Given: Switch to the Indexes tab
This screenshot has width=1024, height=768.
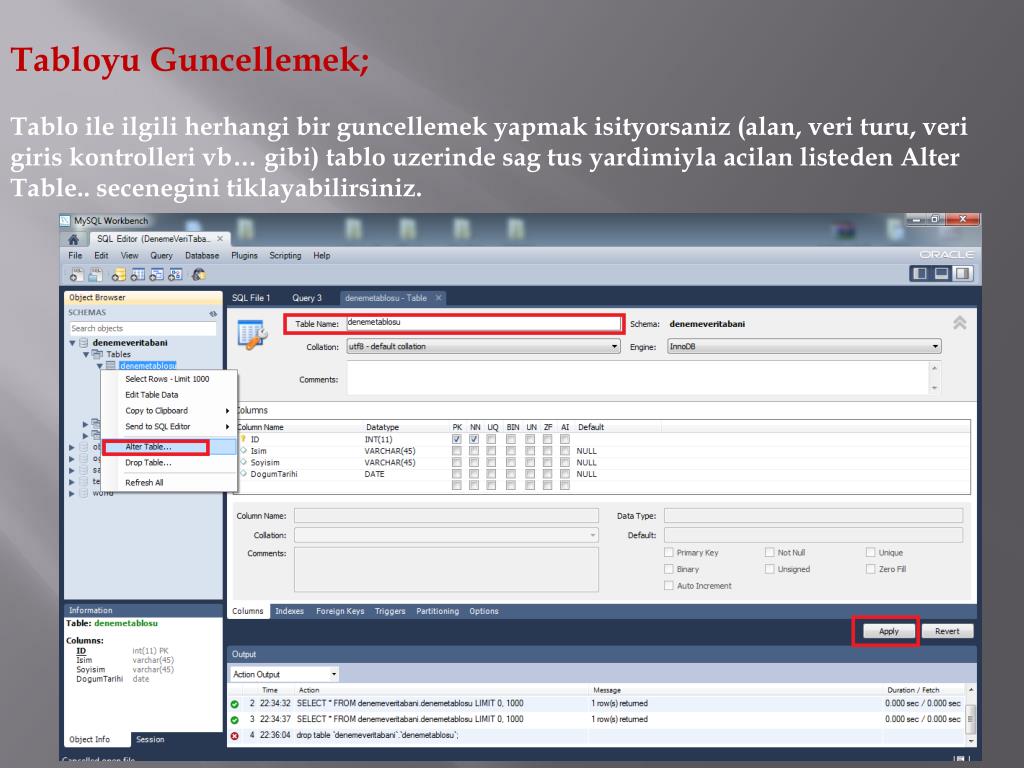Looking at the screenshot, I should (289, 611).
